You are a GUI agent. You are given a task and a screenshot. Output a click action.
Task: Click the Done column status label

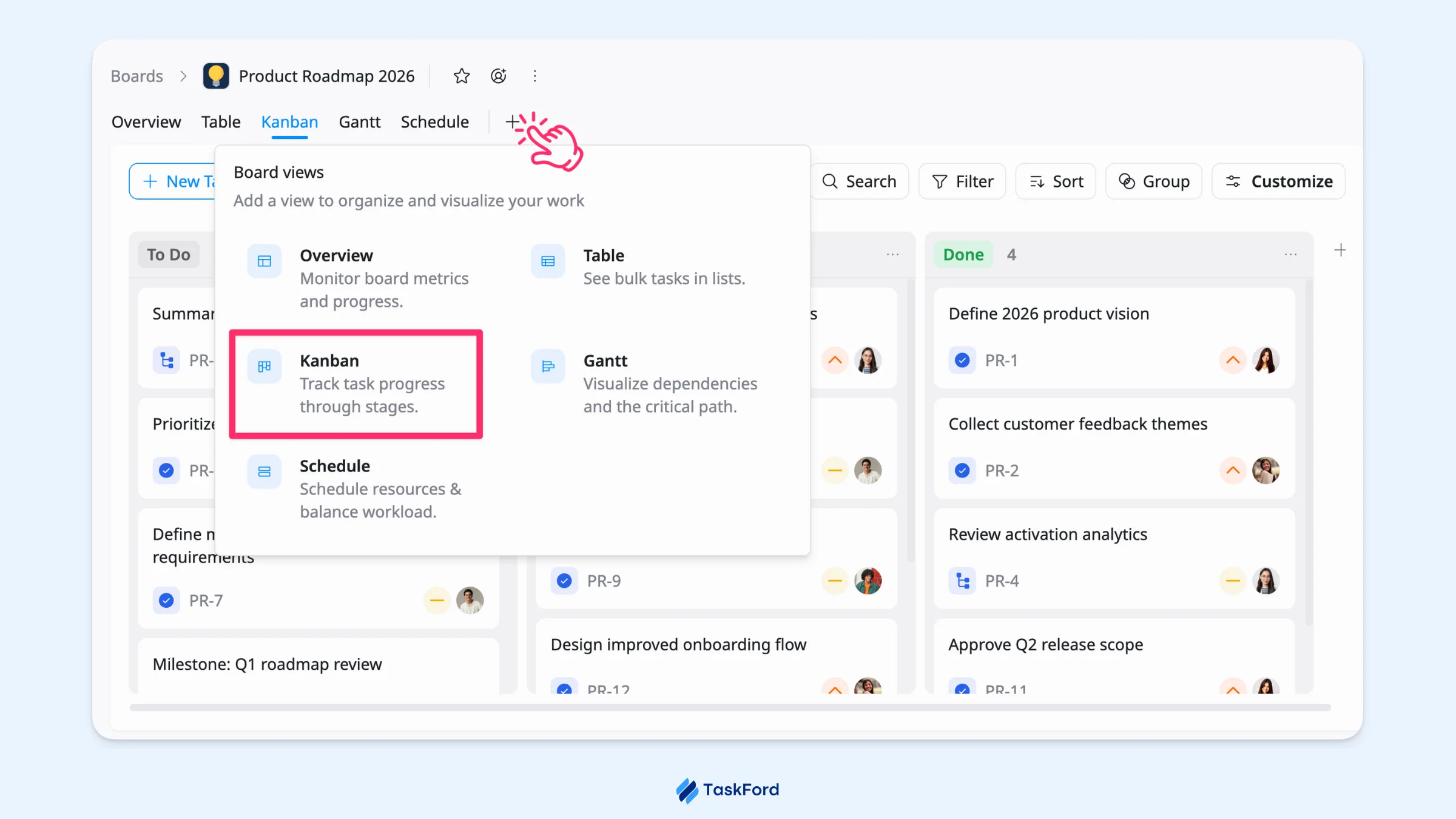963,255
